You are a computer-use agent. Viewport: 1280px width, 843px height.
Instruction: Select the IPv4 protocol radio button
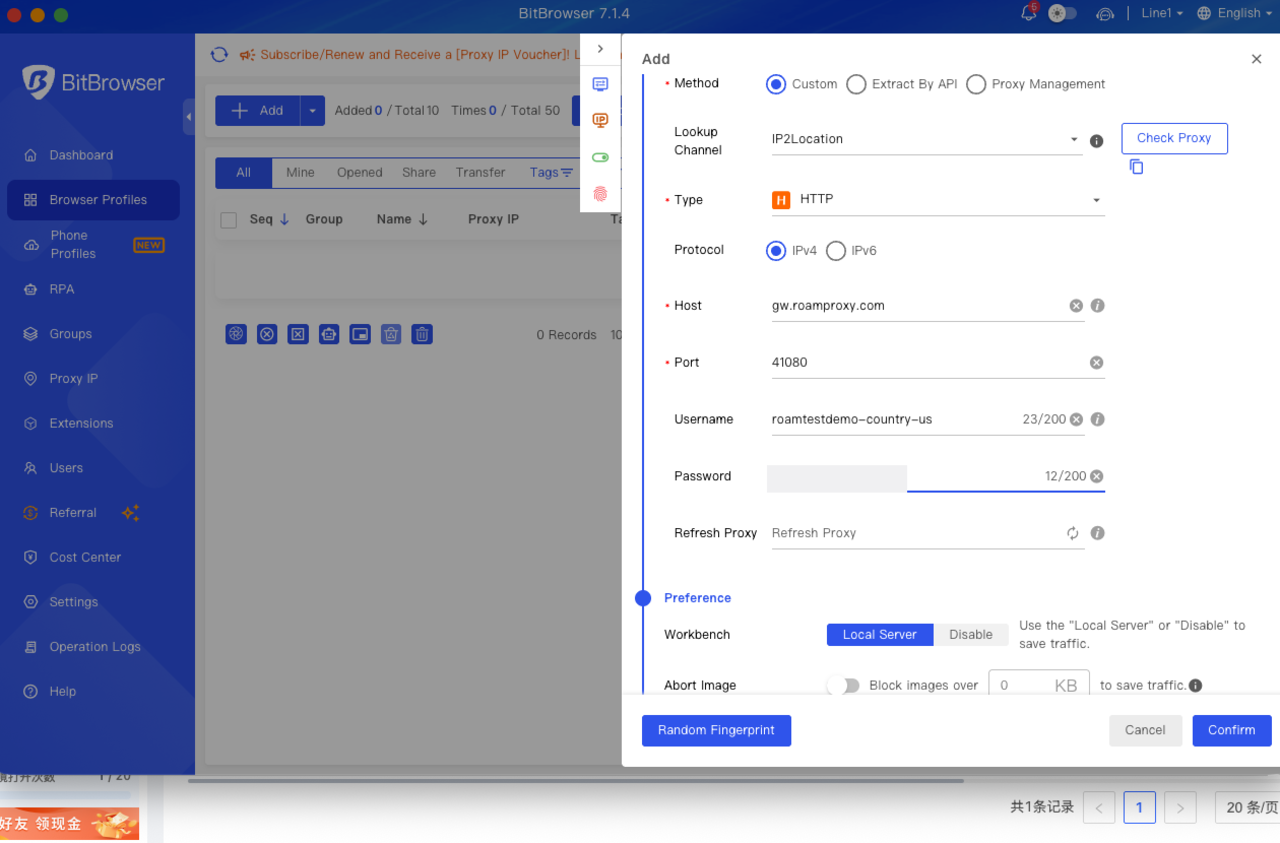click(776, 251)
